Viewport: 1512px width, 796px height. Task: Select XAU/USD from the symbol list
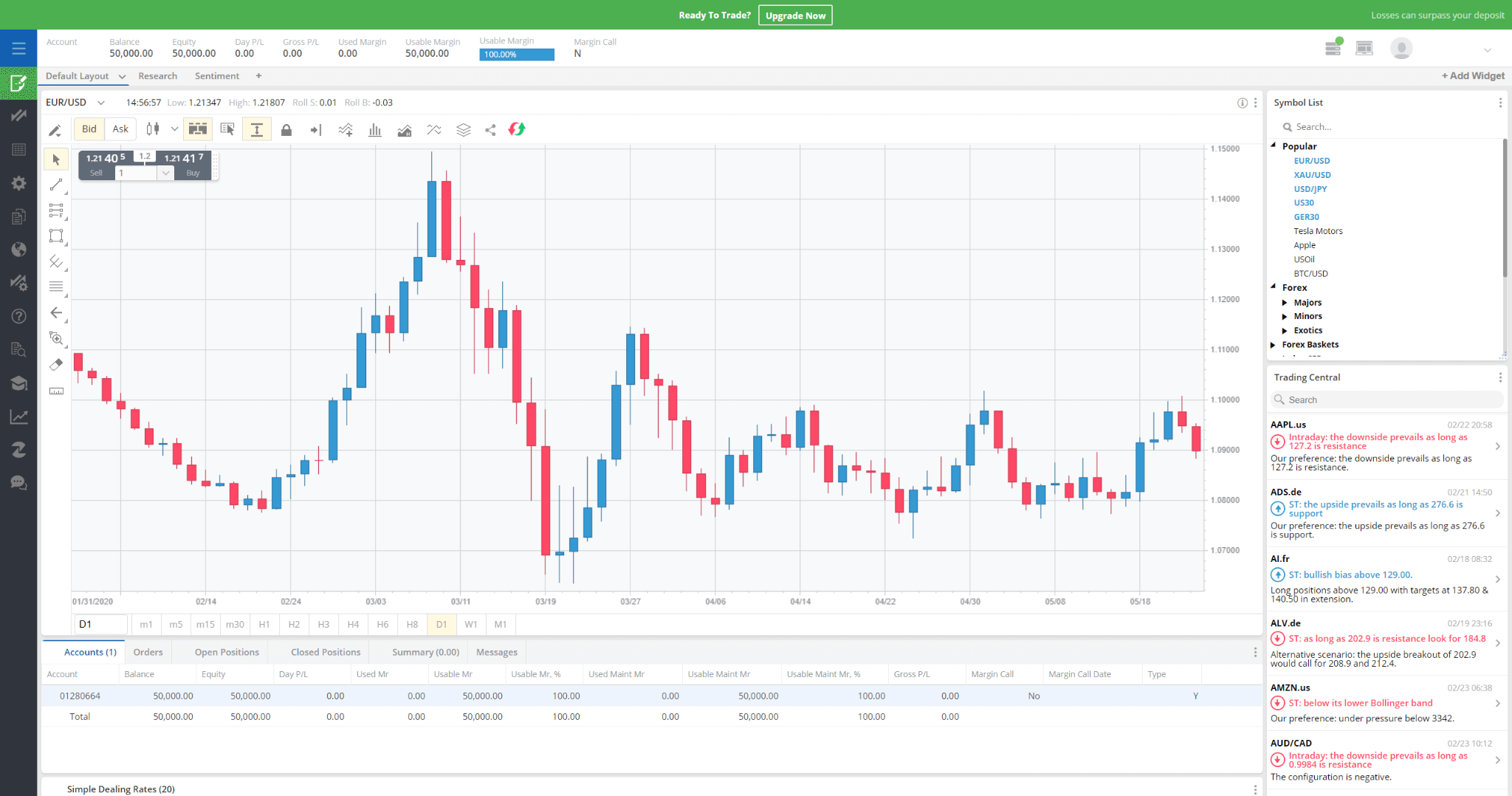[x=1311, y=174]
